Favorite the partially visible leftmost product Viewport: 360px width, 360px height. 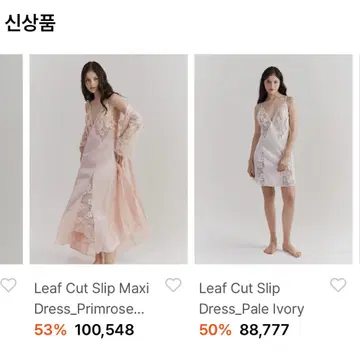pos(8,285)
